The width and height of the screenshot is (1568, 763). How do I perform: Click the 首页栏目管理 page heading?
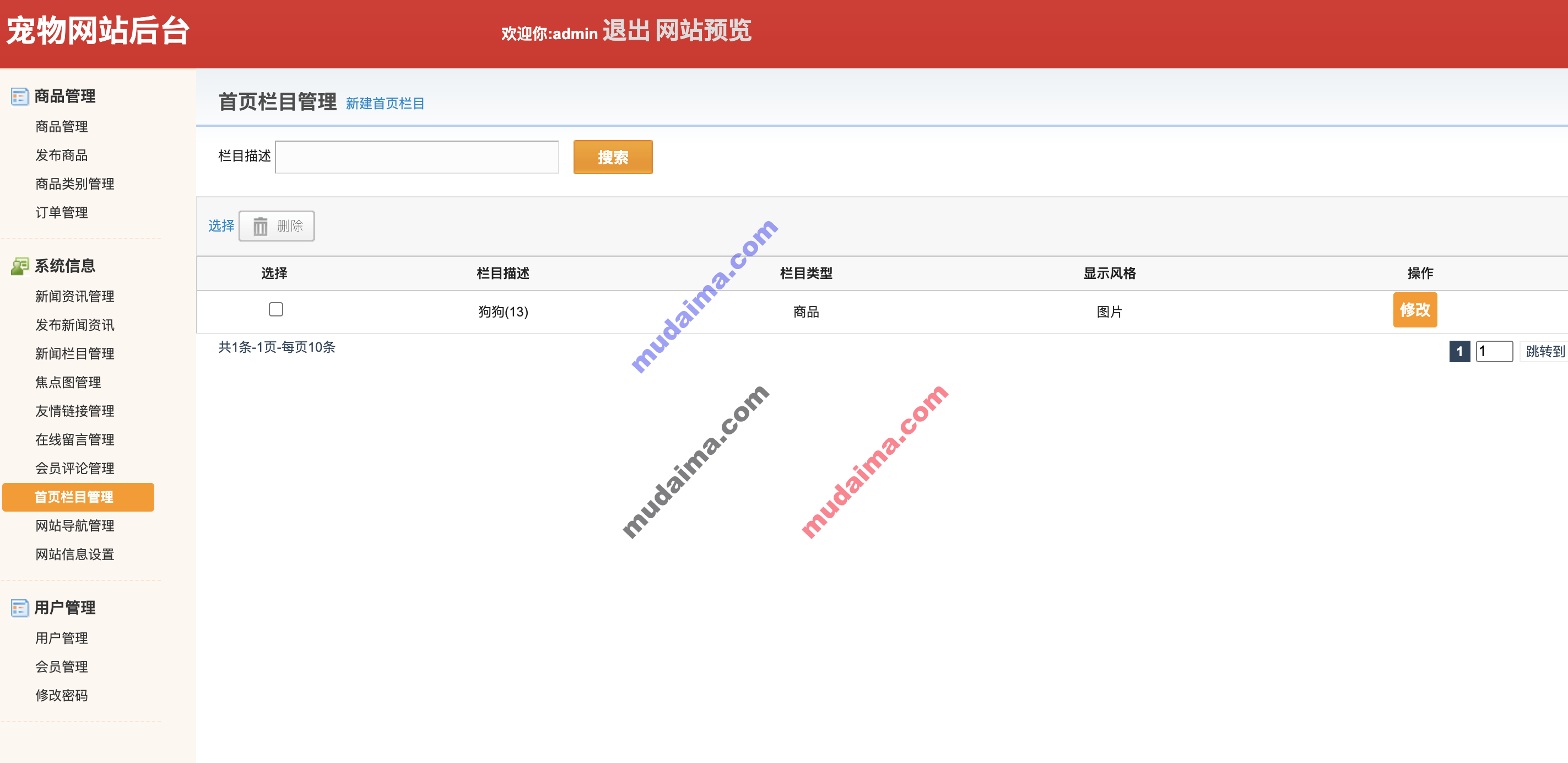(278, 101)
